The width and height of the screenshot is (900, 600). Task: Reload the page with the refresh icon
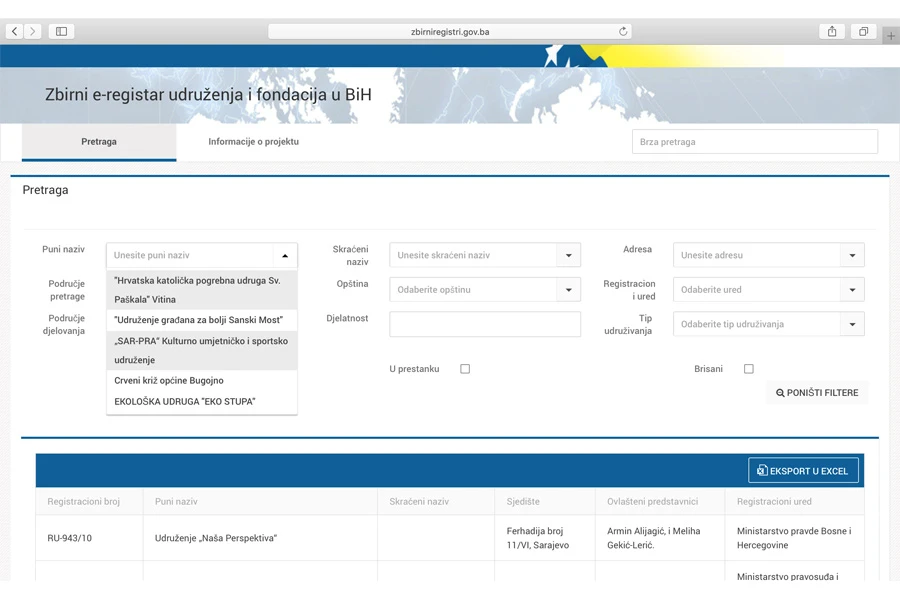[623, 32]
